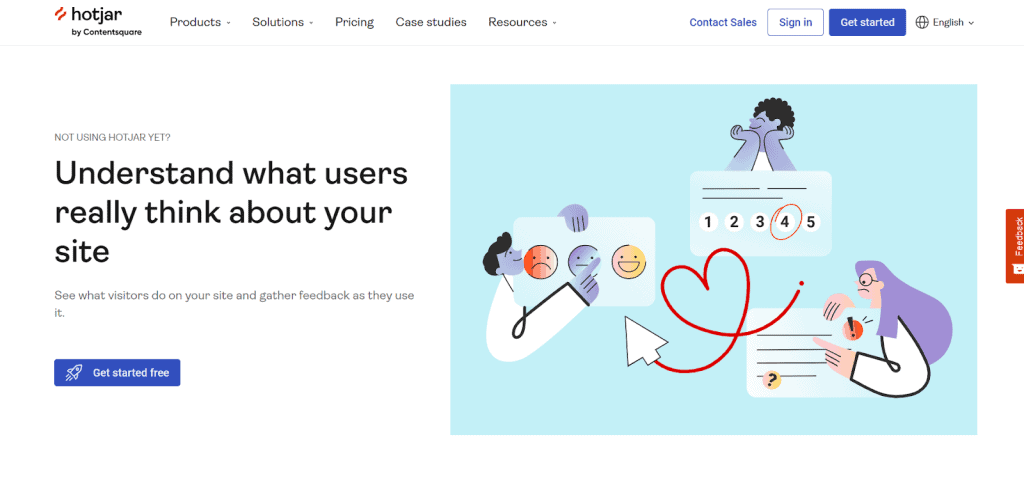The height and width of the screenshot is (490, 1024).
Task: Click the sad red emoji face
Action: click(540, 262)
